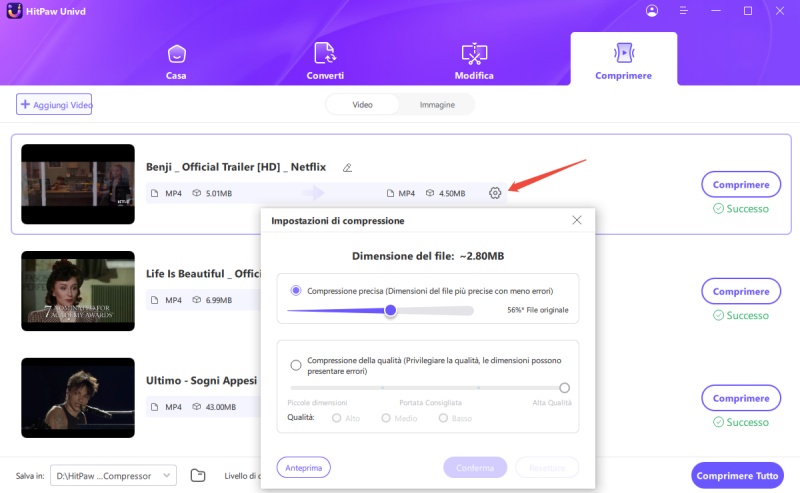Viewport: 800px width, 493px height.
Task: Switch to the Immagine compression mode
Action: (437, 105)
